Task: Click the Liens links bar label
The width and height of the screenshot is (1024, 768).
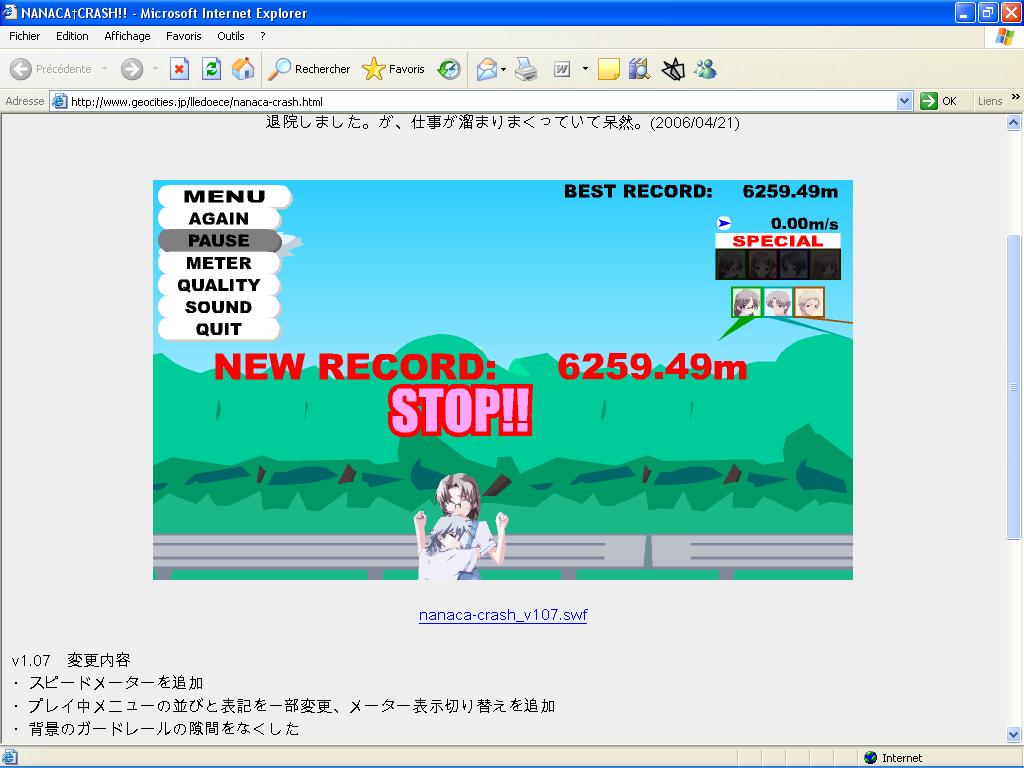Action: [x=989, y=101]
